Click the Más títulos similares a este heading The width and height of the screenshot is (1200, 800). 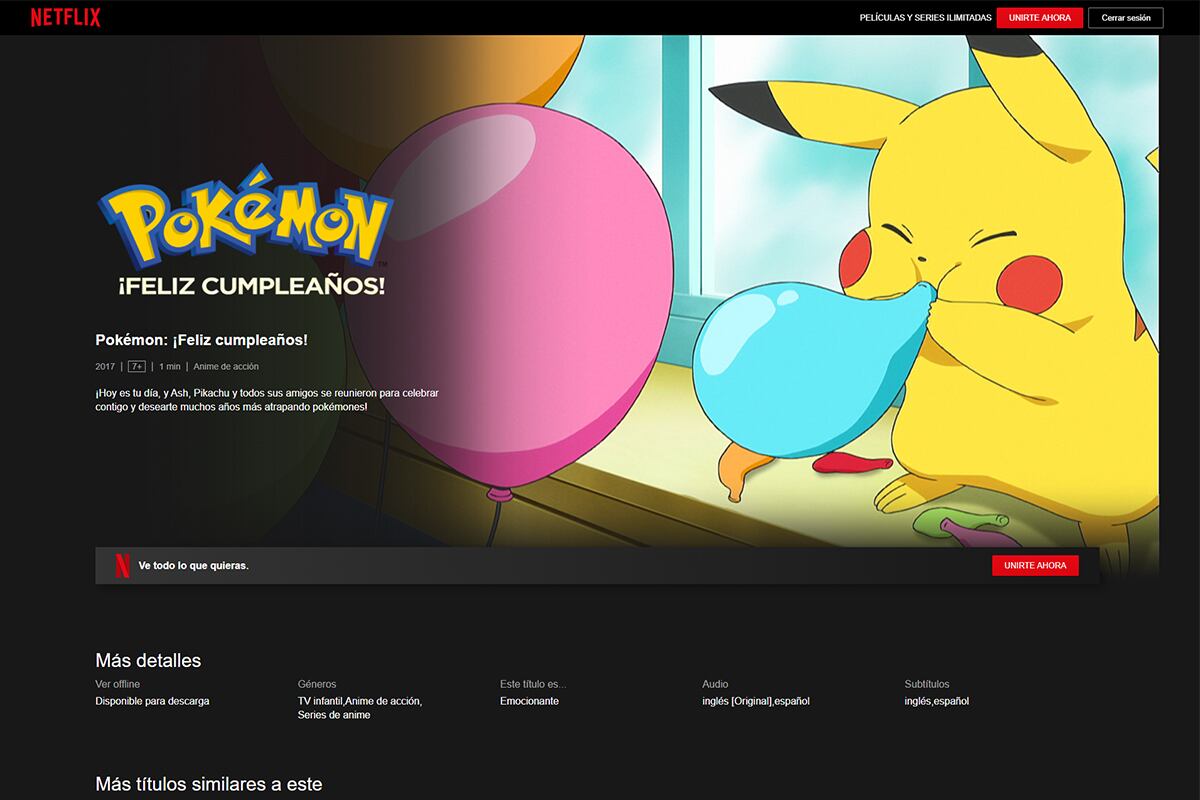(x=208, y=784)
